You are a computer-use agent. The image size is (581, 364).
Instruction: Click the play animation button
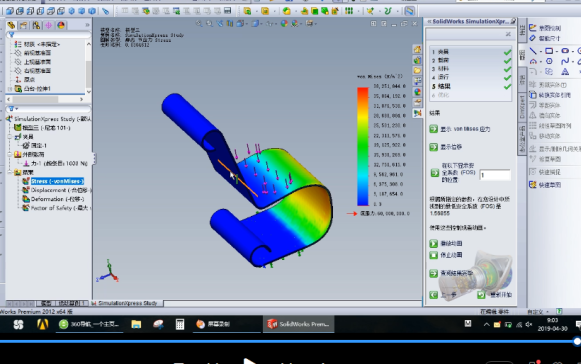434,244
